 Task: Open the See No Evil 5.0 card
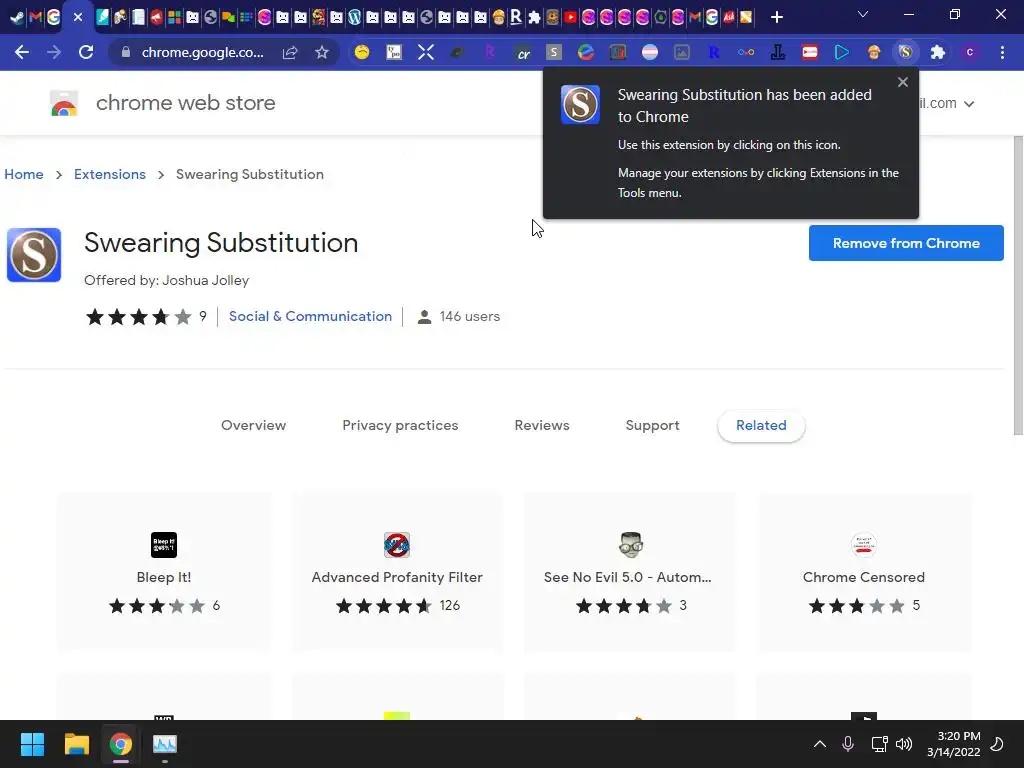point(630,572)
